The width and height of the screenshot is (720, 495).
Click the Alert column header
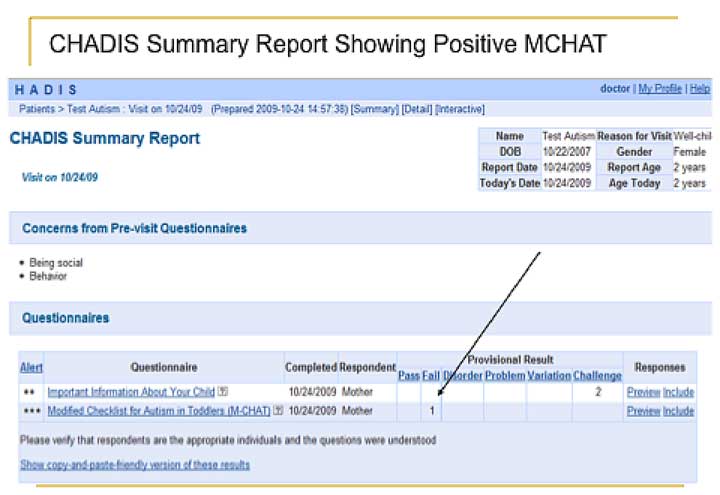tap(31, 367)
